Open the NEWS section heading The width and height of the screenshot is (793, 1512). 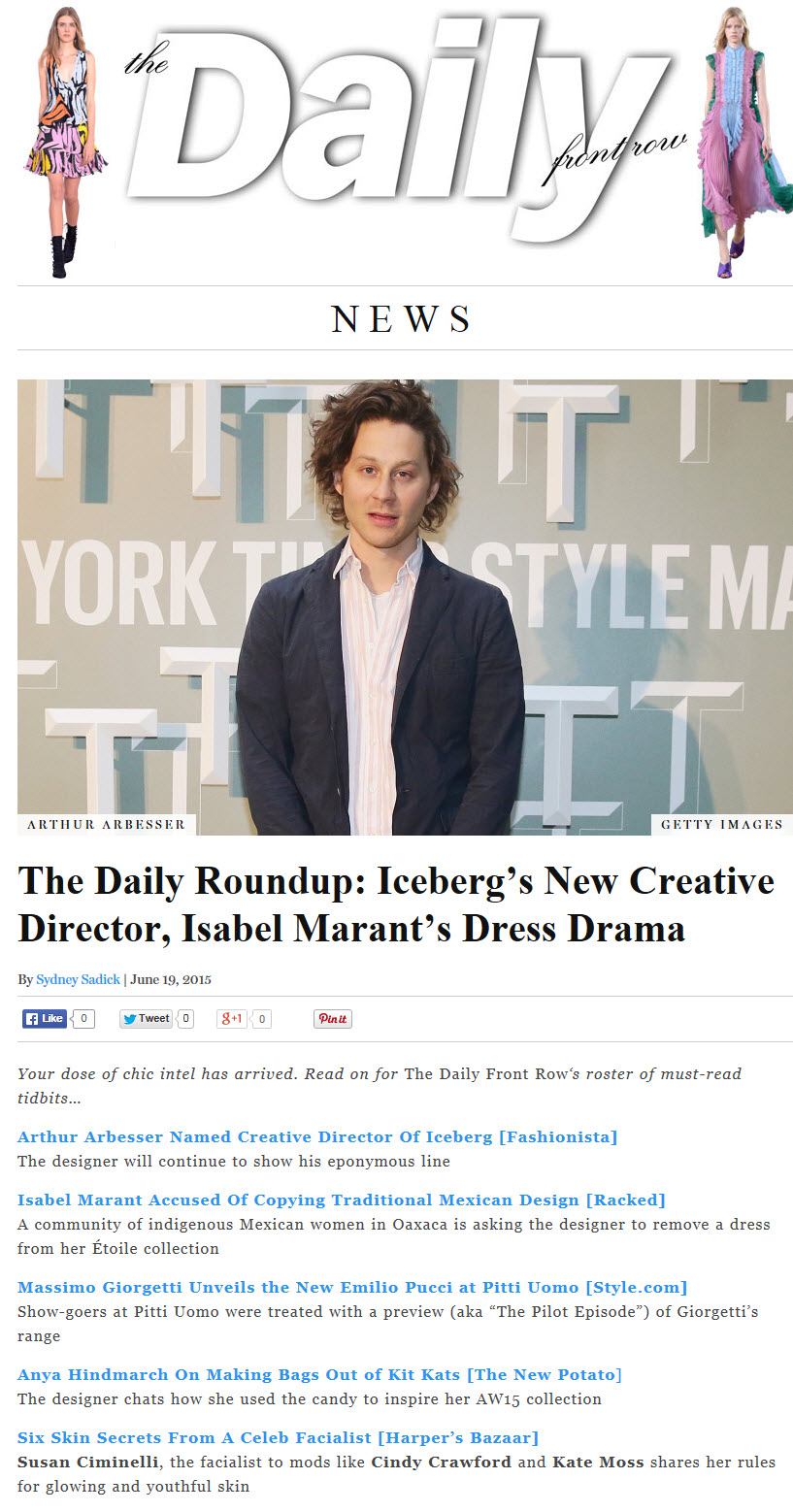click(x=402, y=319)
